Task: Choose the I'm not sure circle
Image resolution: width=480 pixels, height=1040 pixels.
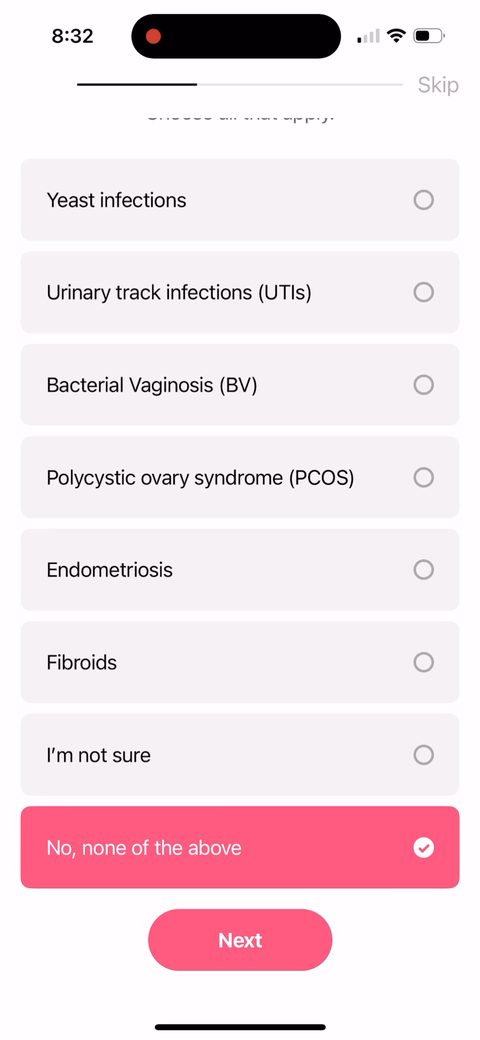Action: 424,755
